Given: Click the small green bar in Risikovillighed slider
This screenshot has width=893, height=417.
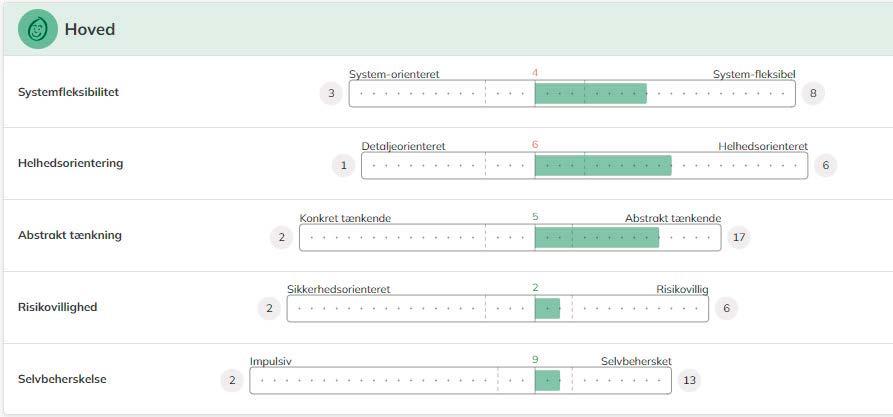Looking at the screenshot, I should (x=547, y=308).
